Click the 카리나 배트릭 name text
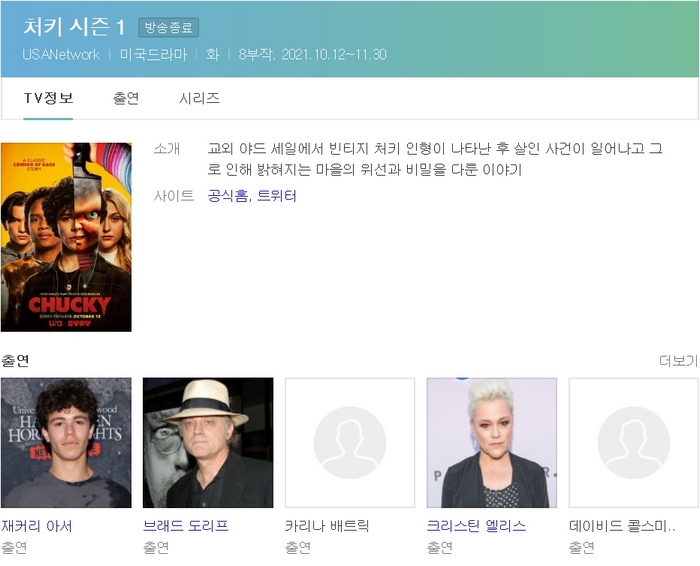The image size is (700, 566). pos(327,526)
